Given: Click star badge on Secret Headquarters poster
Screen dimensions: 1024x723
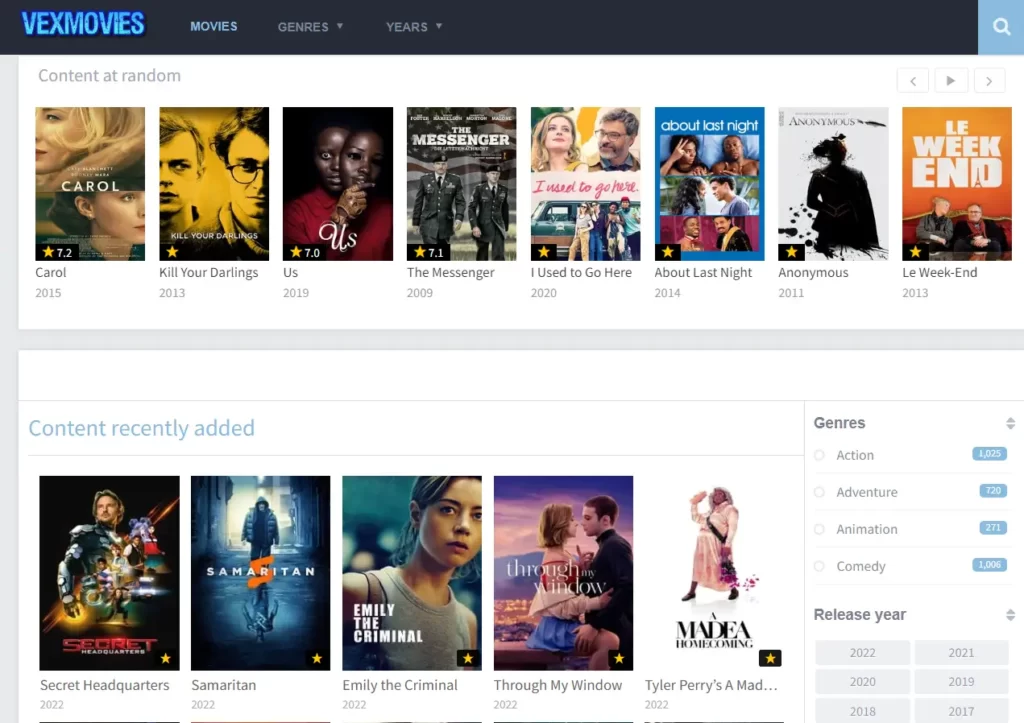Looking at the screenshot, I should click(165, 658).
